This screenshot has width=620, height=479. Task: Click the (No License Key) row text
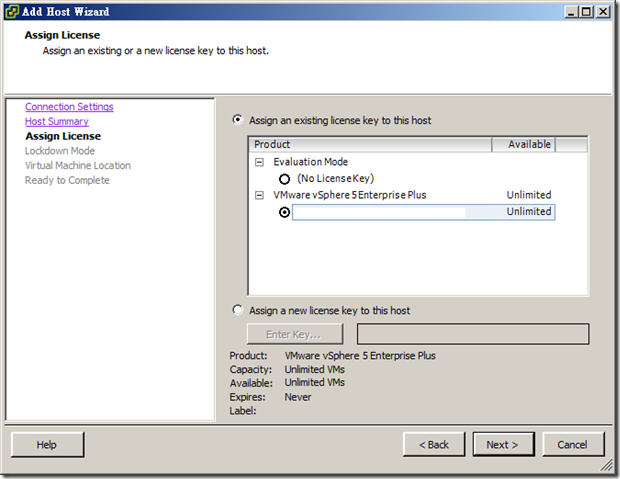point(335,178)
